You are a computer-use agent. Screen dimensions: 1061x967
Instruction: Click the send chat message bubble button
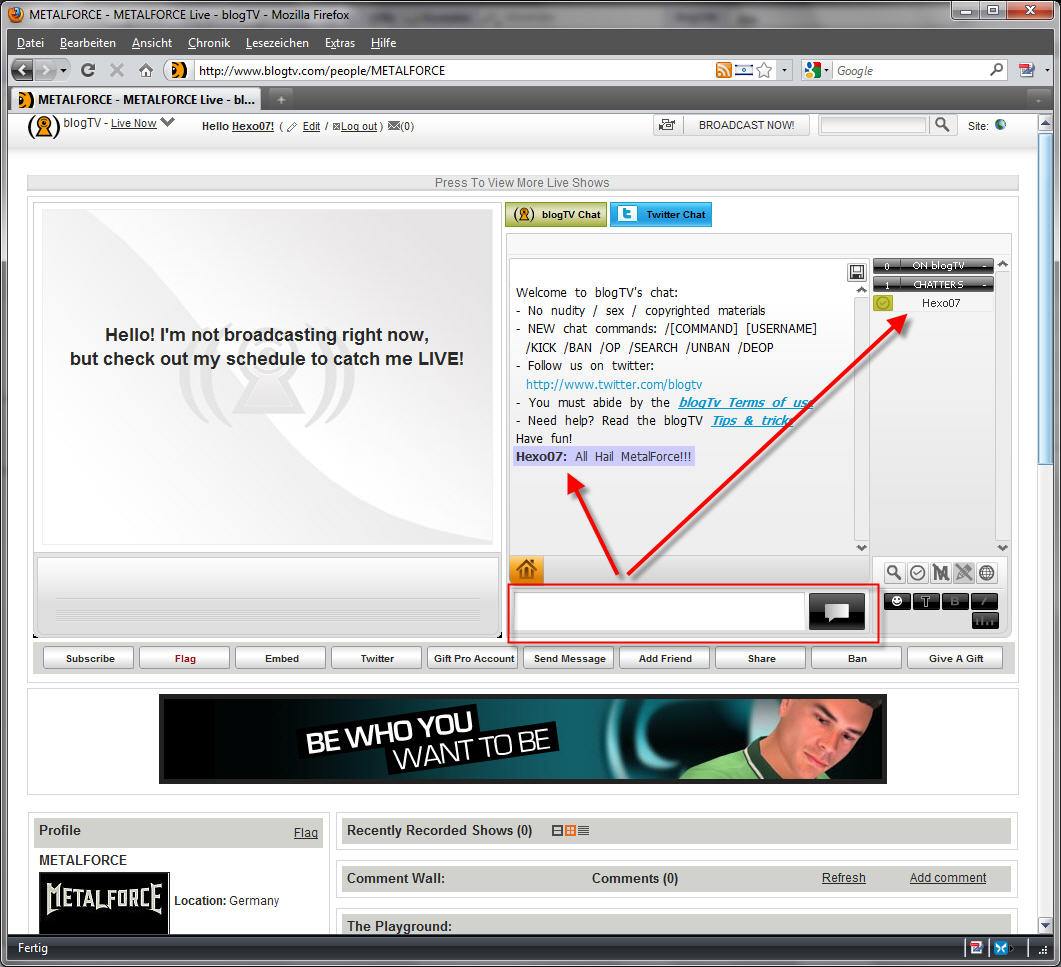point(836,611)
